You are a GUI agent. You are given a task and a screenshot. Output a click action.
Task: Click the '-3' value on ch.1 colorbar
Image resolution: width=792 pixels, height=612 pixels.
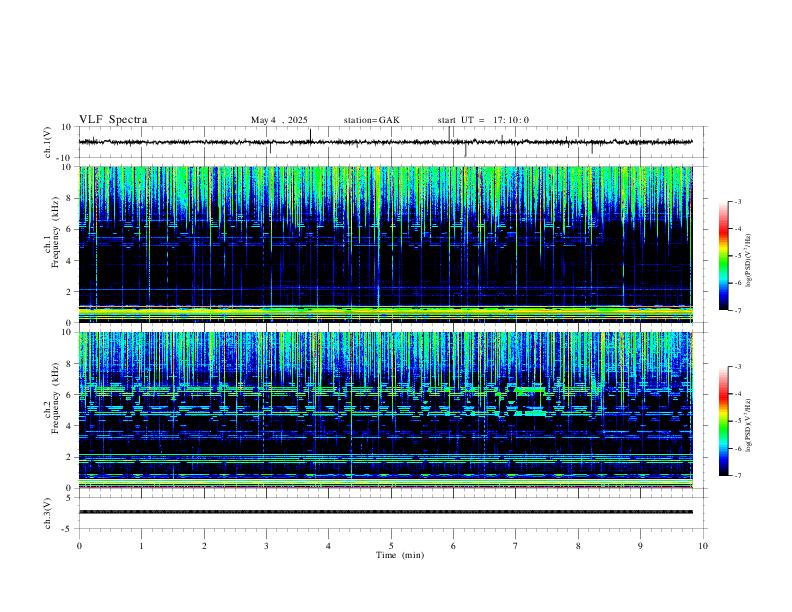click(737, 201)
